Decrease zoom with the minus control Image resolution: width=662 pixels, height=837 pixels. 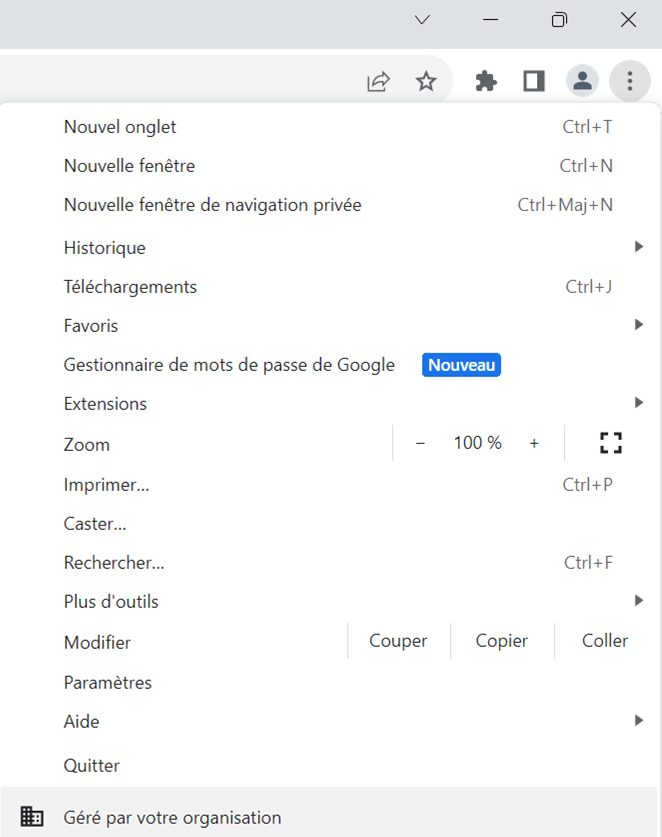click(x=420, y=442)
